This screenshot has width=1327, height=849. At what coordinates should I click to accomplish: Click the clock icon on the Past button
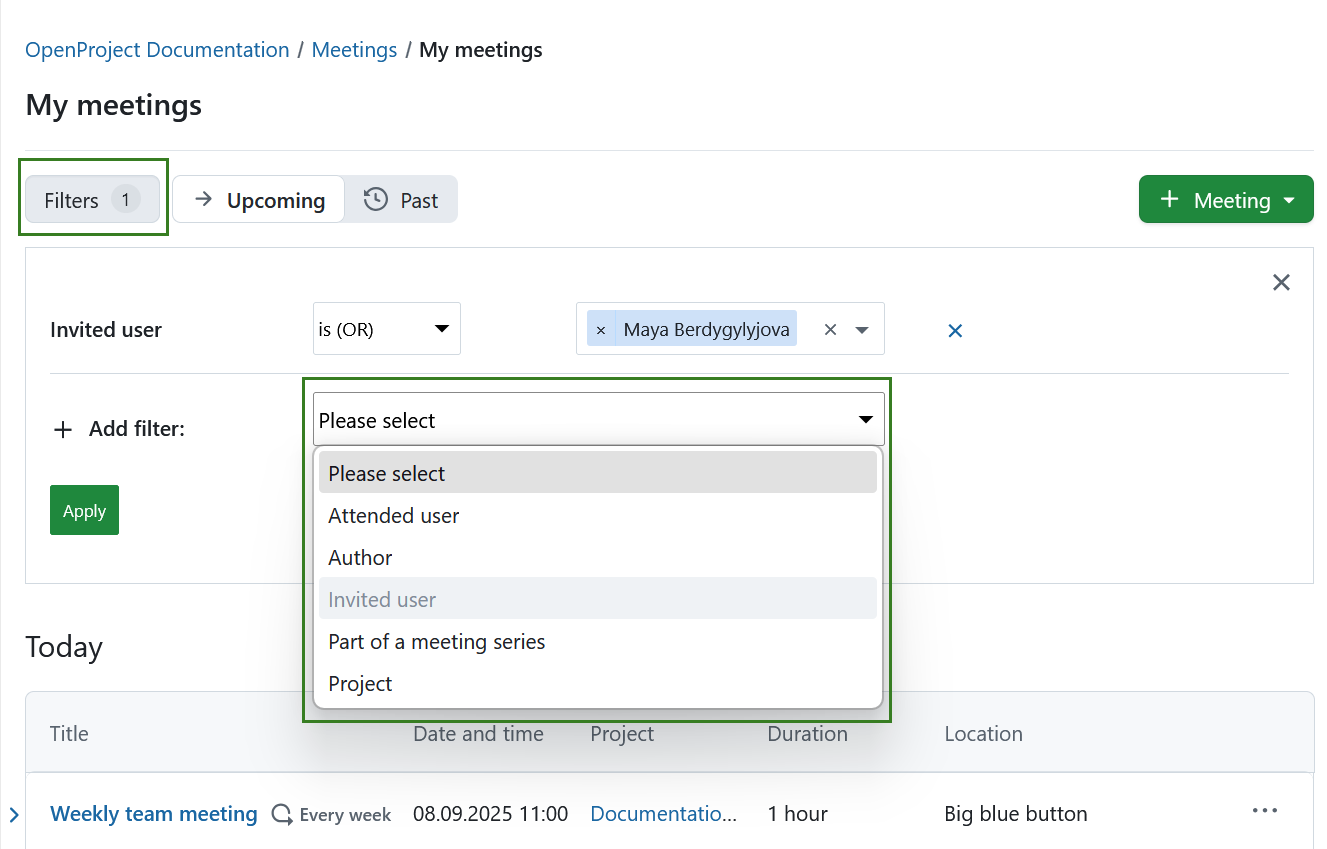[374, 199]
